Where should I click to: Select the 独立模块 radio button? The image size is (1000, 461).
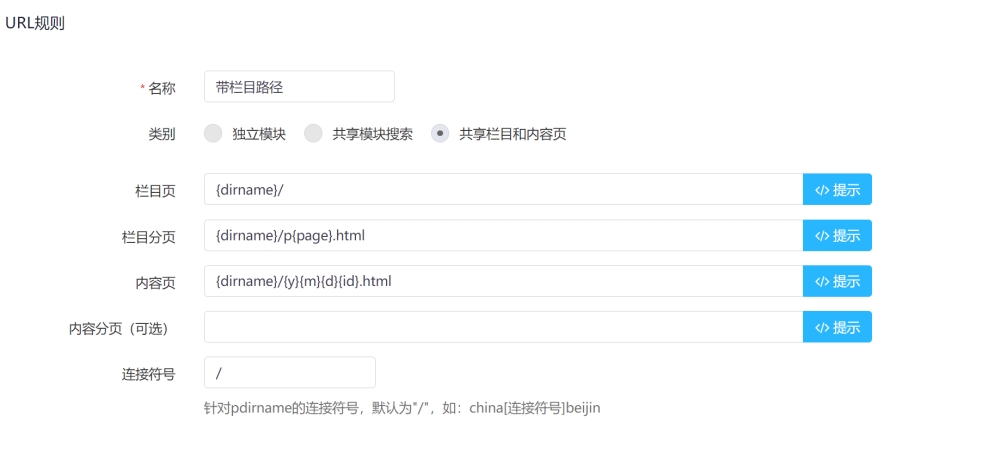tap(214, 134)
